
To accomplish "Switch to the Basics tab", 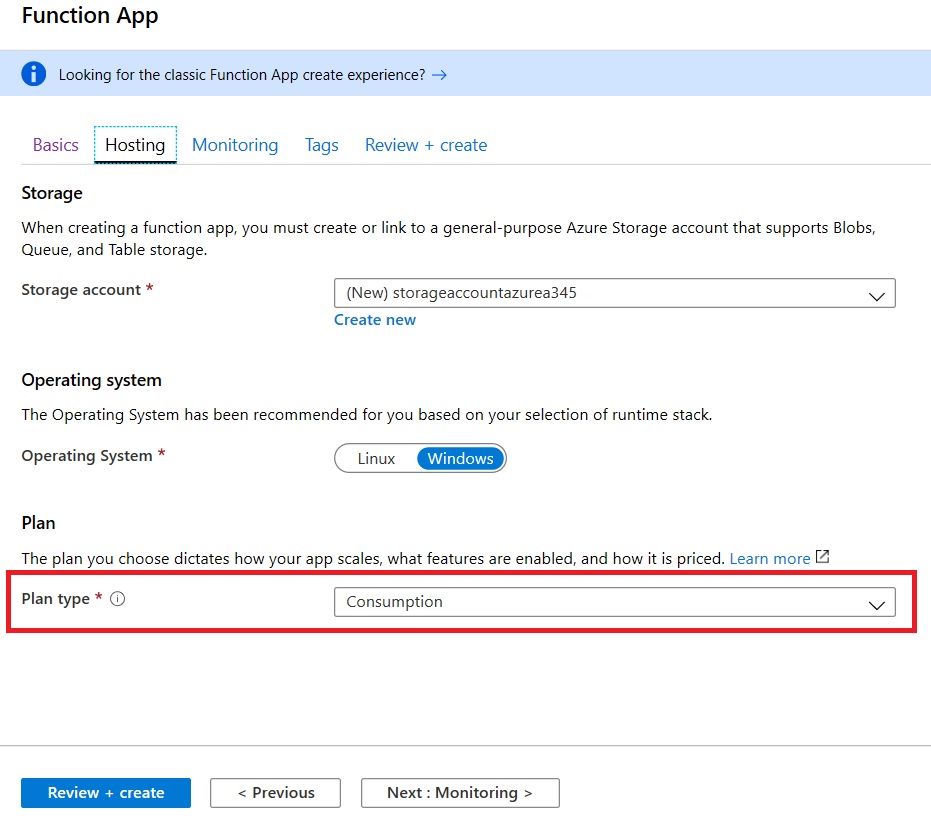I will point(55,145).
